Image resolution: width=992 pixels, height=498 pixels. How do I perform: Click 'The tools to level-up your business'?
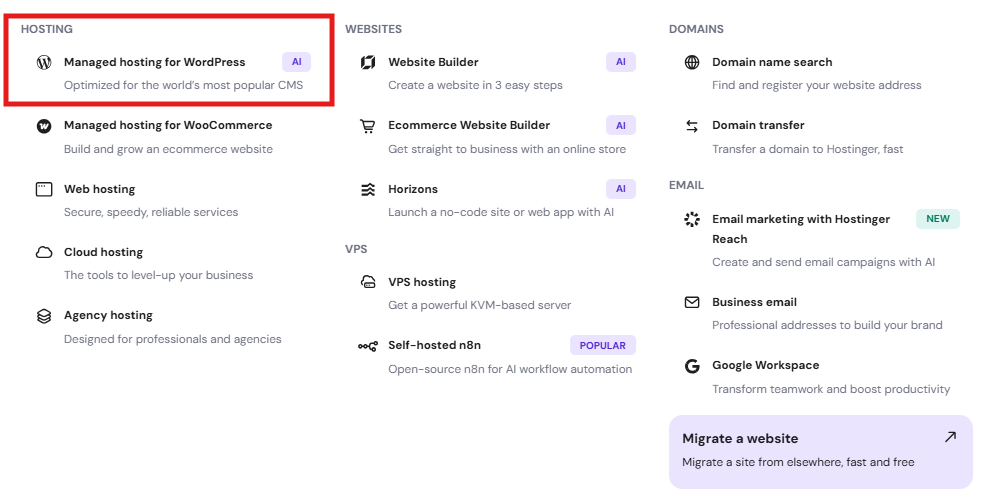(x=158, y=275)
